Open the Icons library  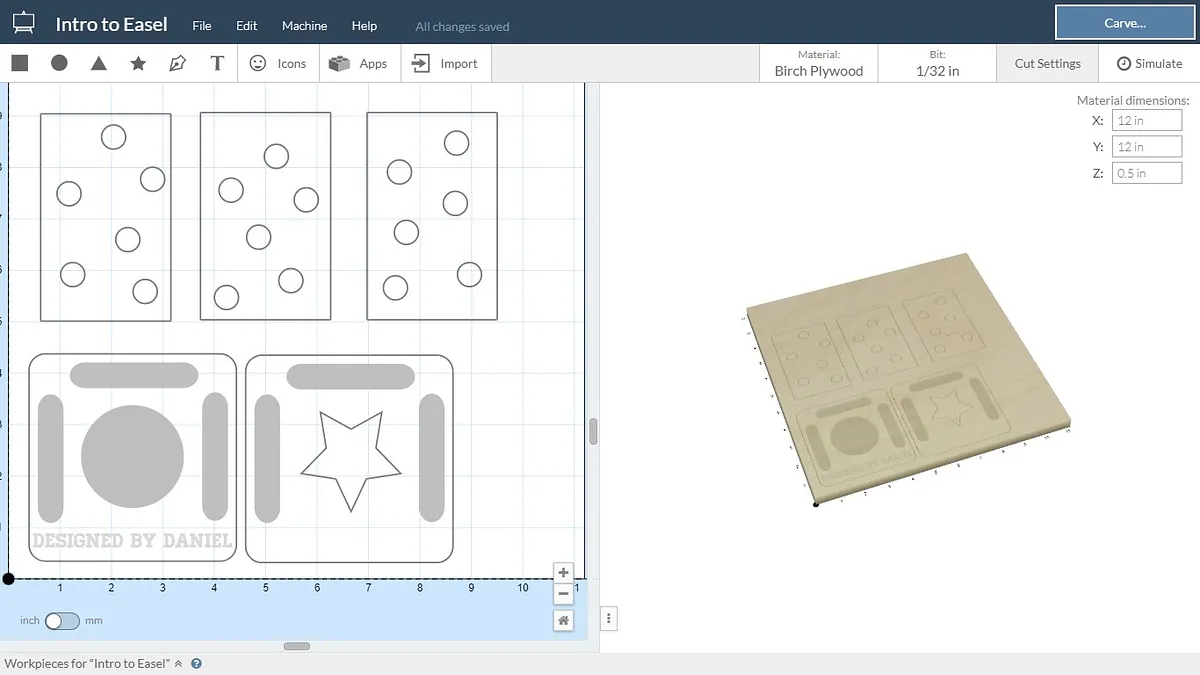coord(278,63)
